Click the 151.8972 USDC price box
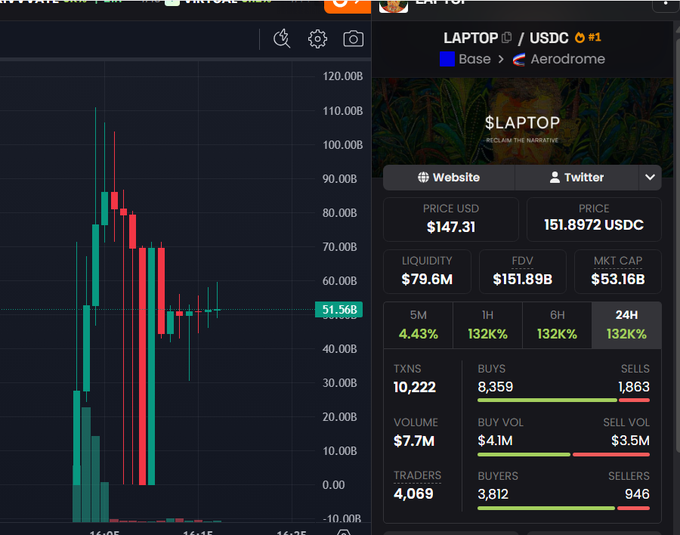This screenshot has height=535, width=680. coord(594,219)
